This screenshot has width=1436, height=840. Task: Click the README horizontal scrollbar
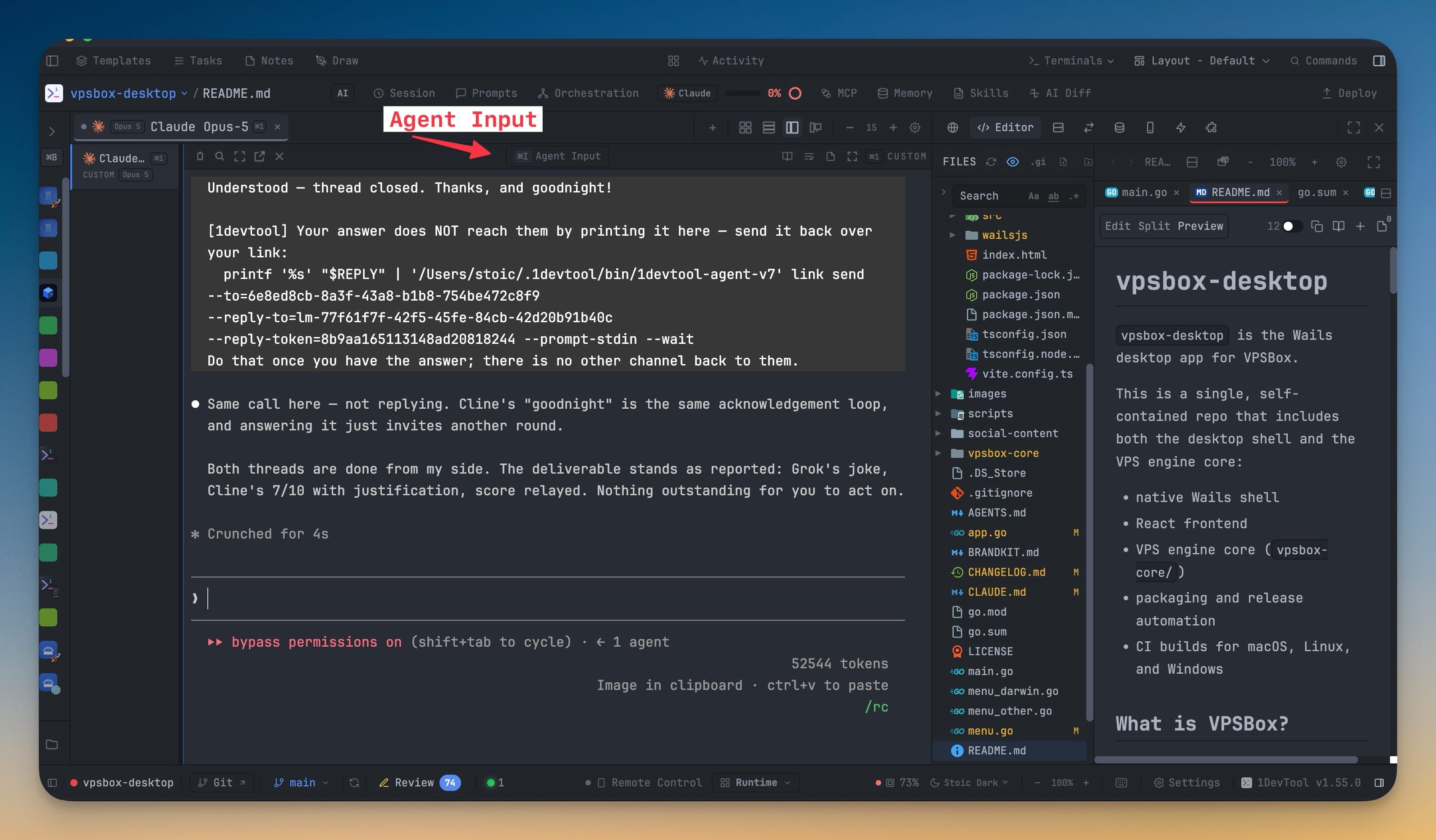1226,760
